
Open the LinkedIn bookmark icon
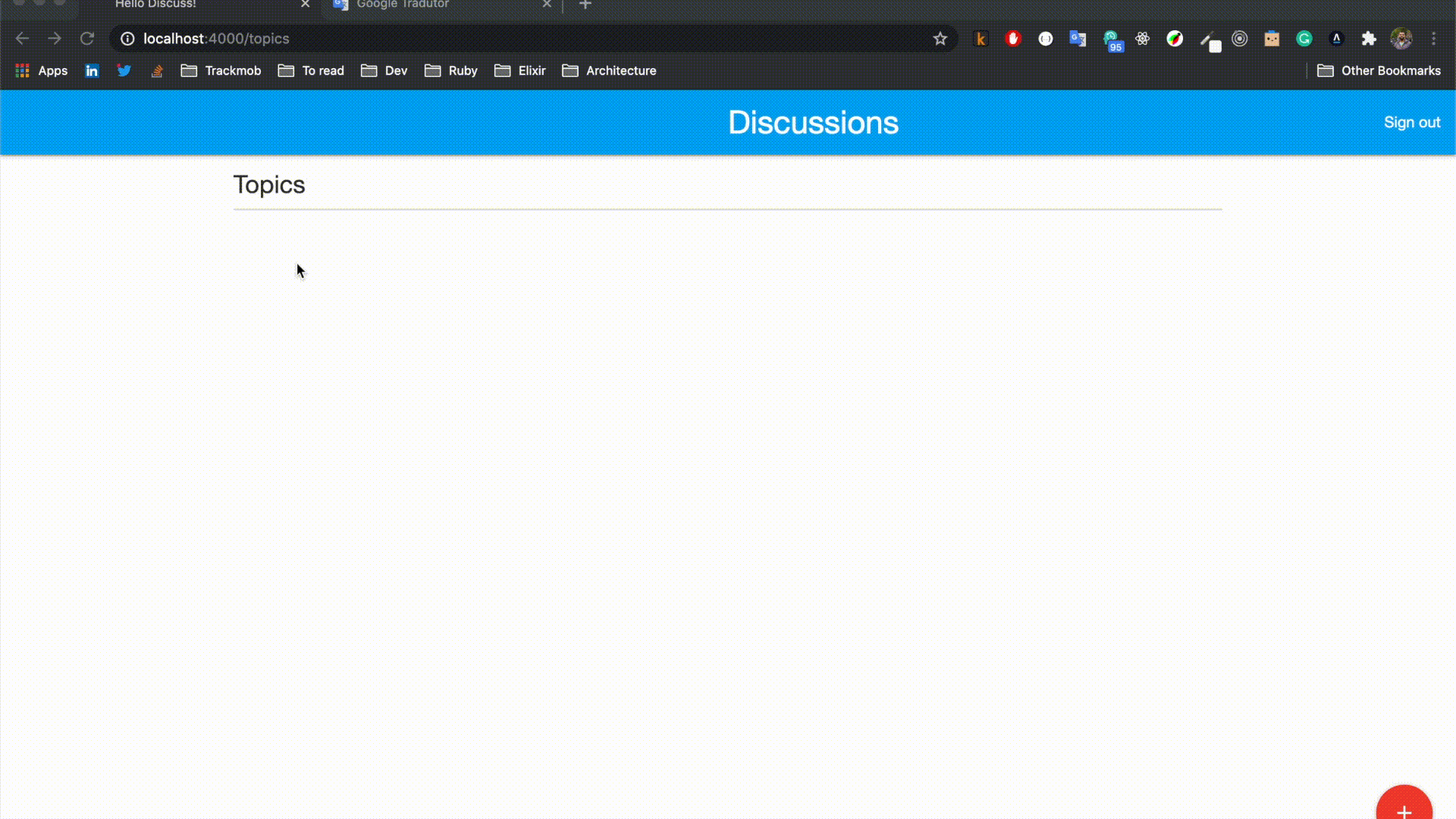[92, 71]
